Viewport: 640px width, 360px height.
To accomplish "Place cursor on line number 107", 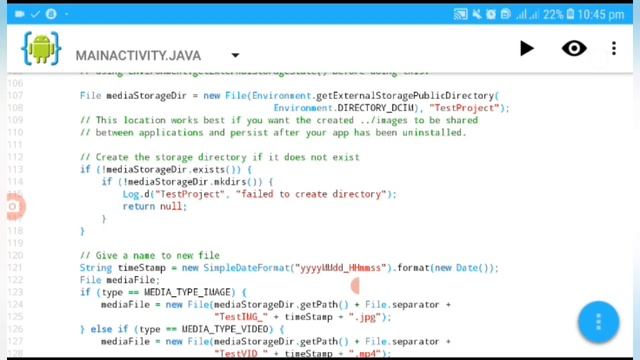I will coord(15,96).
